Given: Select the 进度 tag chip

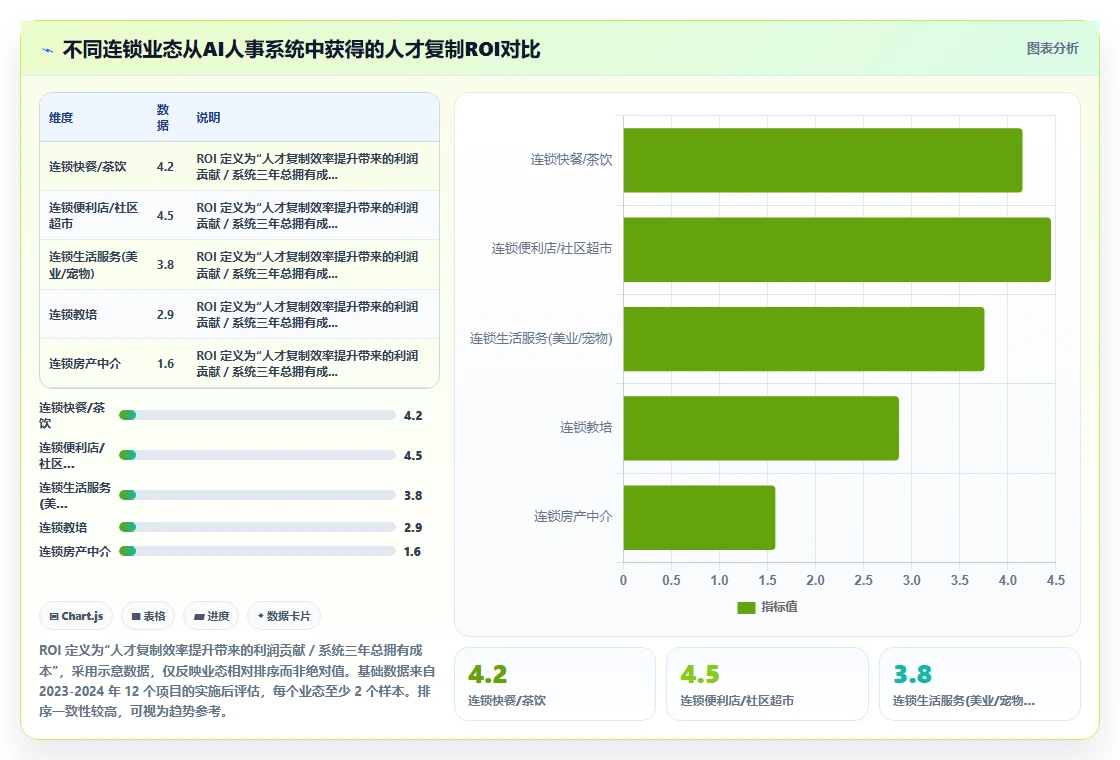Looking at the screenshot, I should pos(211,616).
